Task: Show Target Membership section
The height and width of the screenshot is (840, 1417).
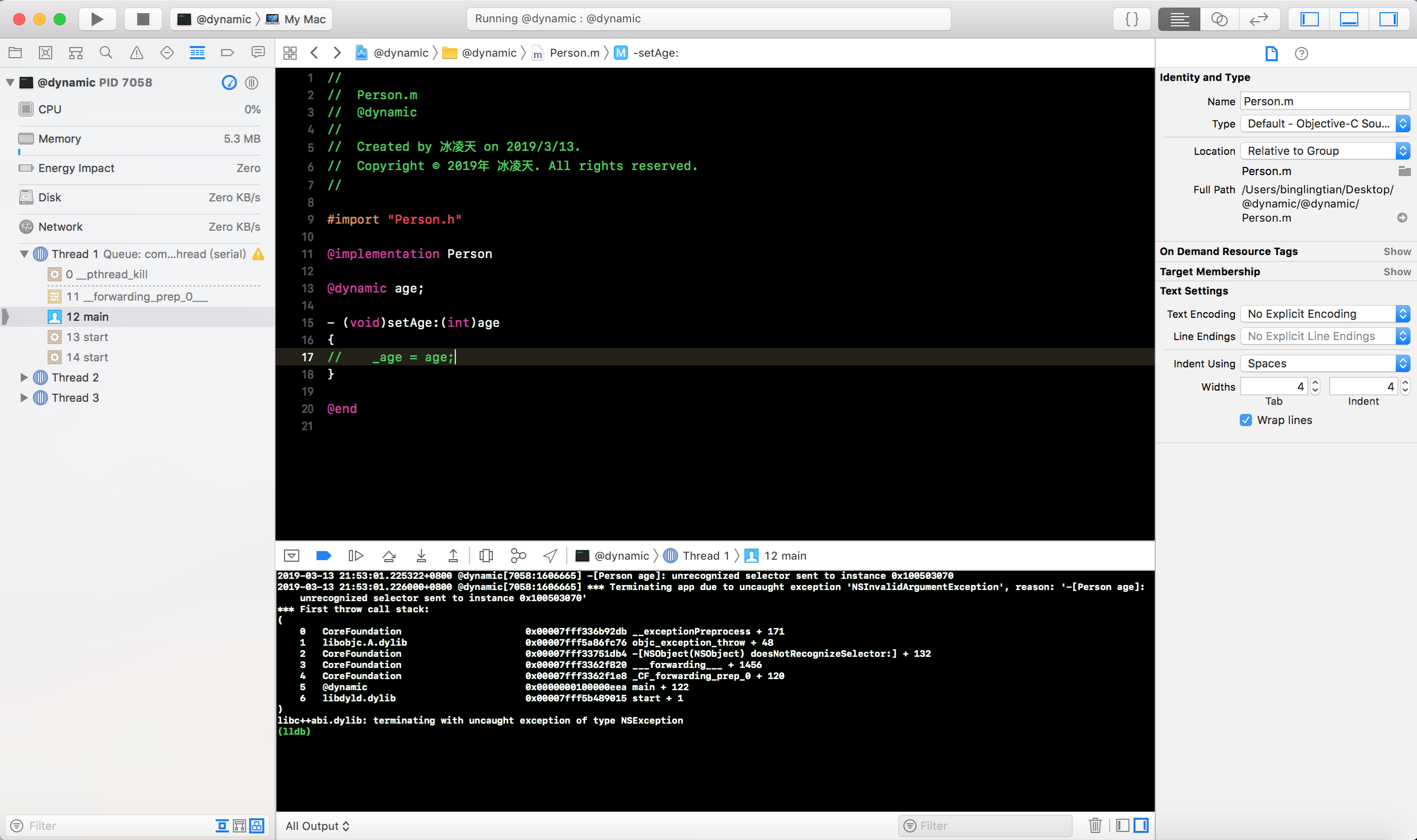Action: [1397, 272]
